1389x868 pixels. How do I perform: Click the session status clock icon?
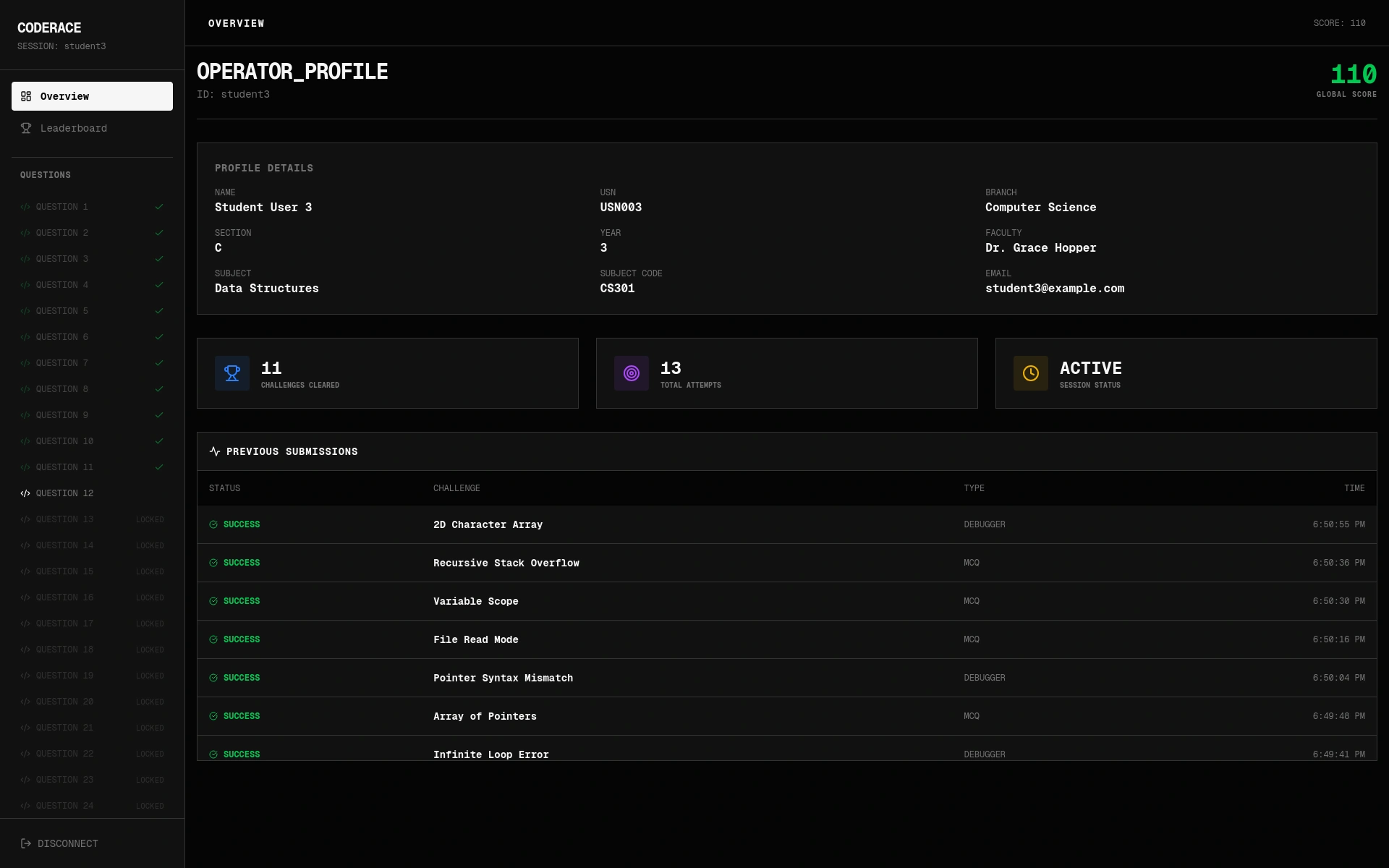click(1030, 373)
